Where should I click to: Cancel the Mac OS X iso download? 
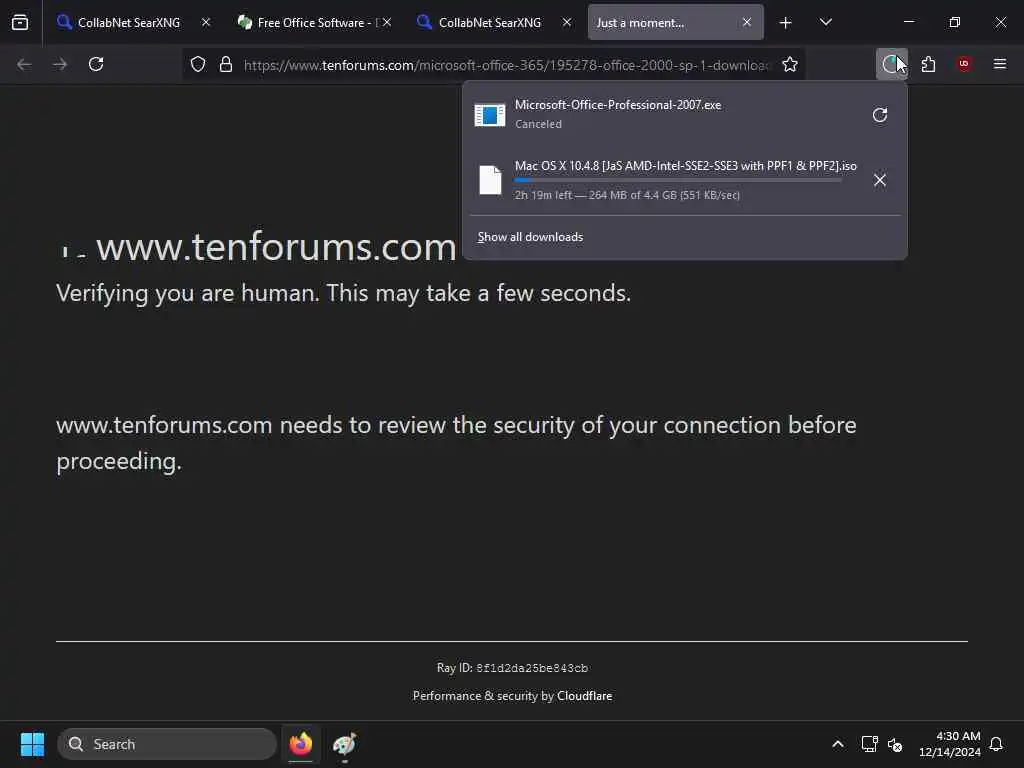point(880,180)
